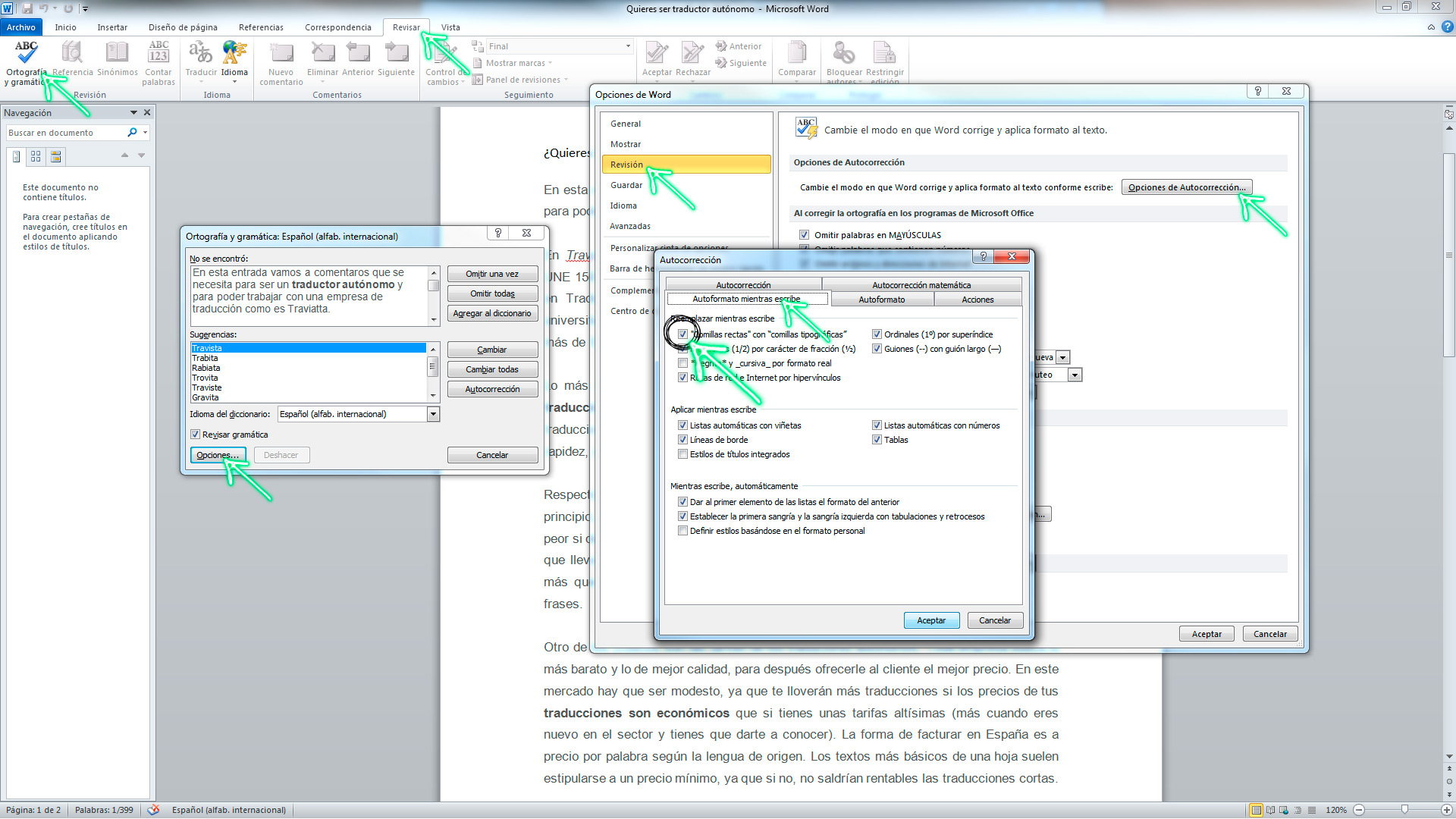This screenshot has height=819, width=1456.
Task: Enable Estilos de títulos integrados
Action: point(682,454)
